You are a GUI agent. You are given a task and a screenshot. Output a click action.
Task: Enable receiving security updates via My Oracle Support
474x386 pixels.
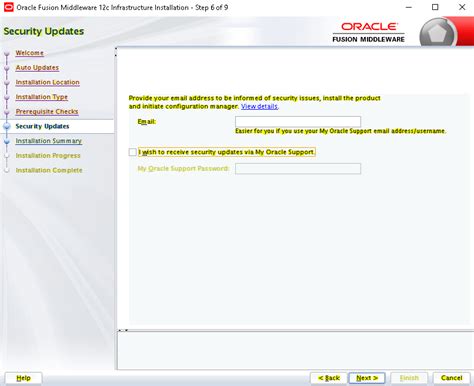click(132, 152)
